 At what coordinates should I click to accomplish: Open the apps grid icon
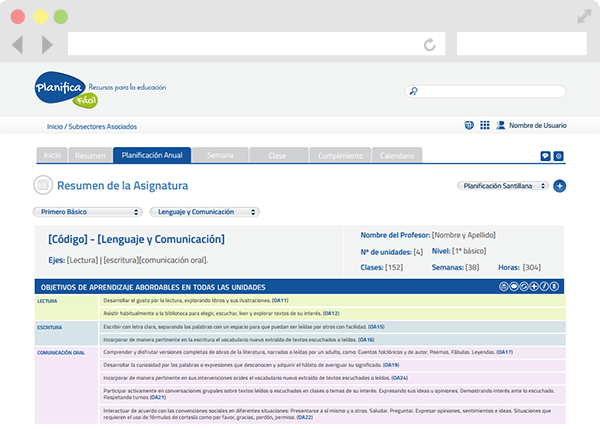485,126
